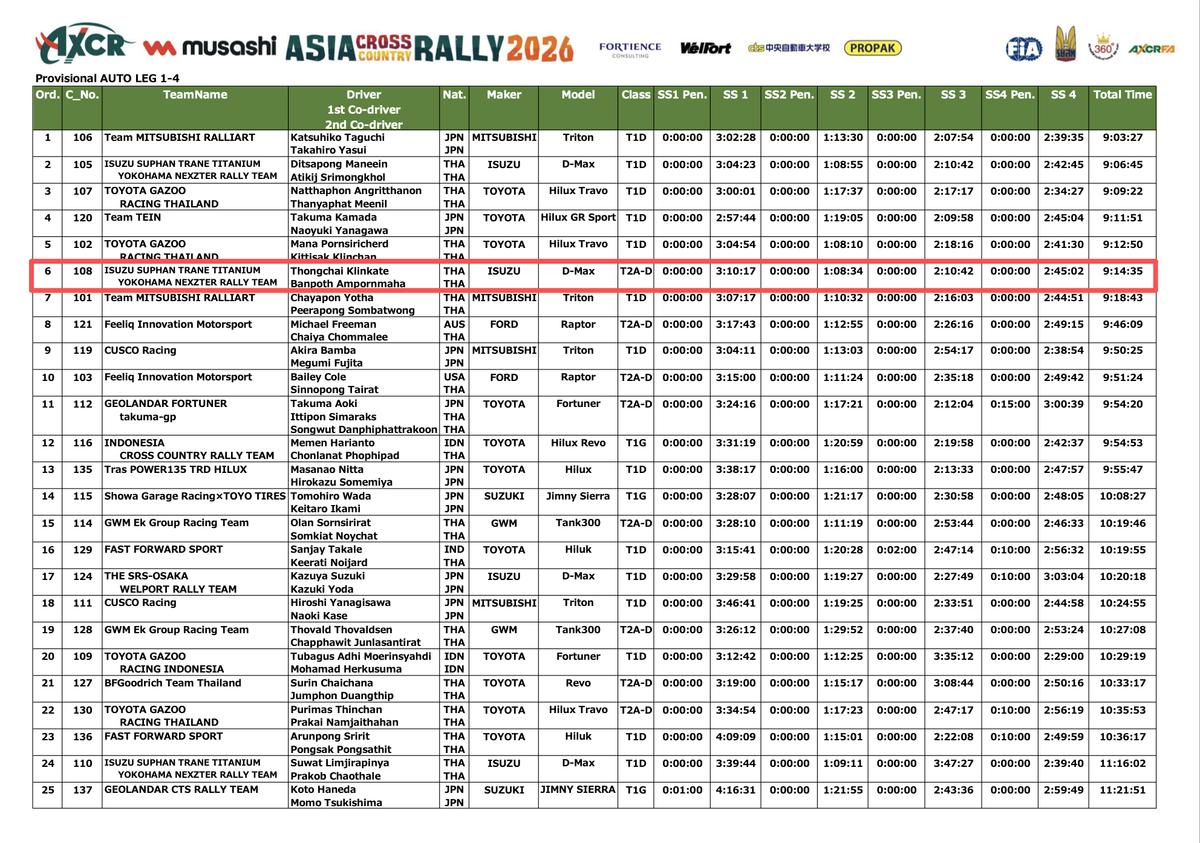Click team name 'Team TEIN'
Viewport: 1200px width, 843px height.
(133, 217)
